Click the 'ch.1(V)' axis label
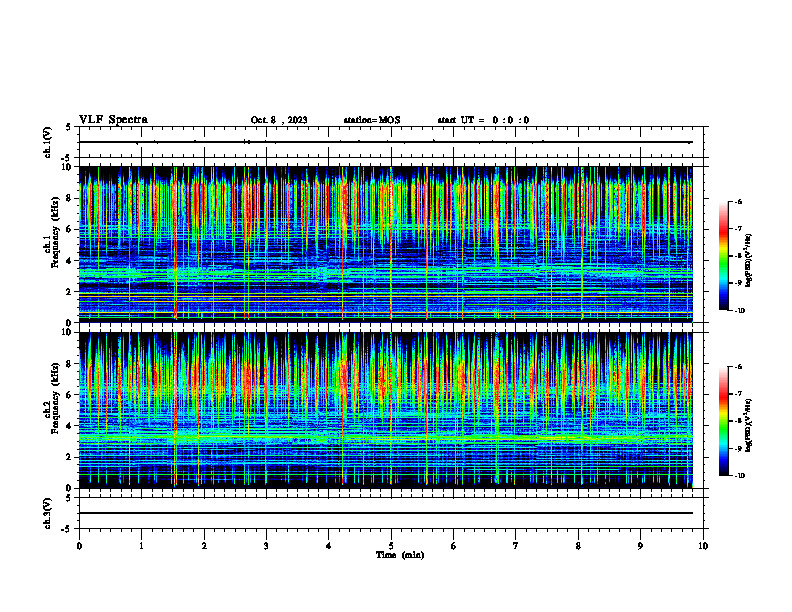The height and width of the screenshot is (612, 792). (x=48, y=142)
